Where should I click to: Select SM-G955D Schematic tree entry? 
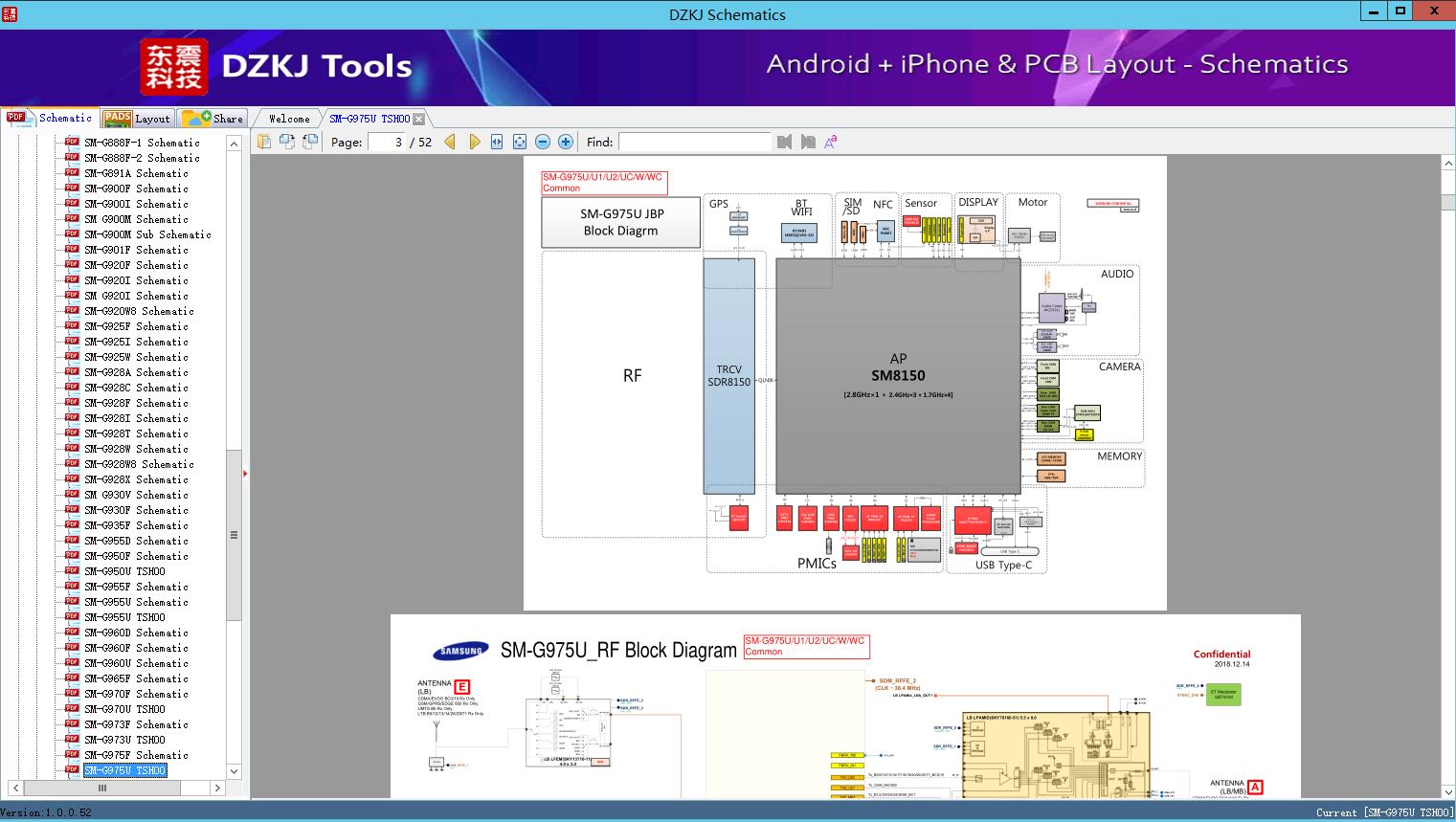coord(136,541)
